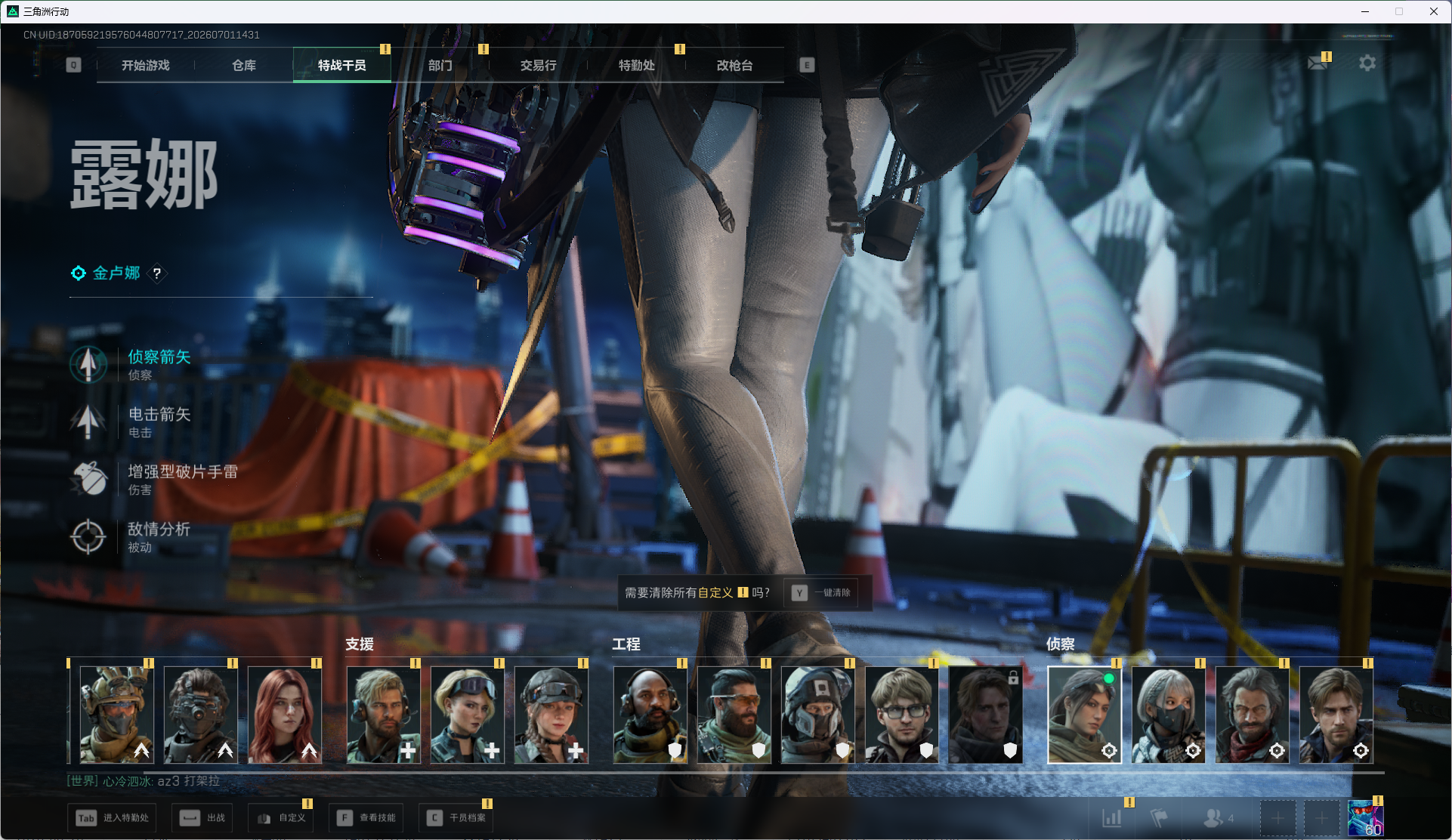Viewport: 1452px width, 840px height.
Task: Select the masked white-haired recon operator
Action: tap(1168, 715)
